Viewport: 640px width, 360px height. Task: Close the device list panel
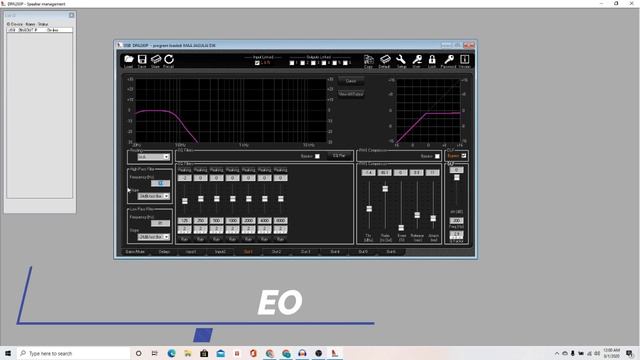click(71, 15)
